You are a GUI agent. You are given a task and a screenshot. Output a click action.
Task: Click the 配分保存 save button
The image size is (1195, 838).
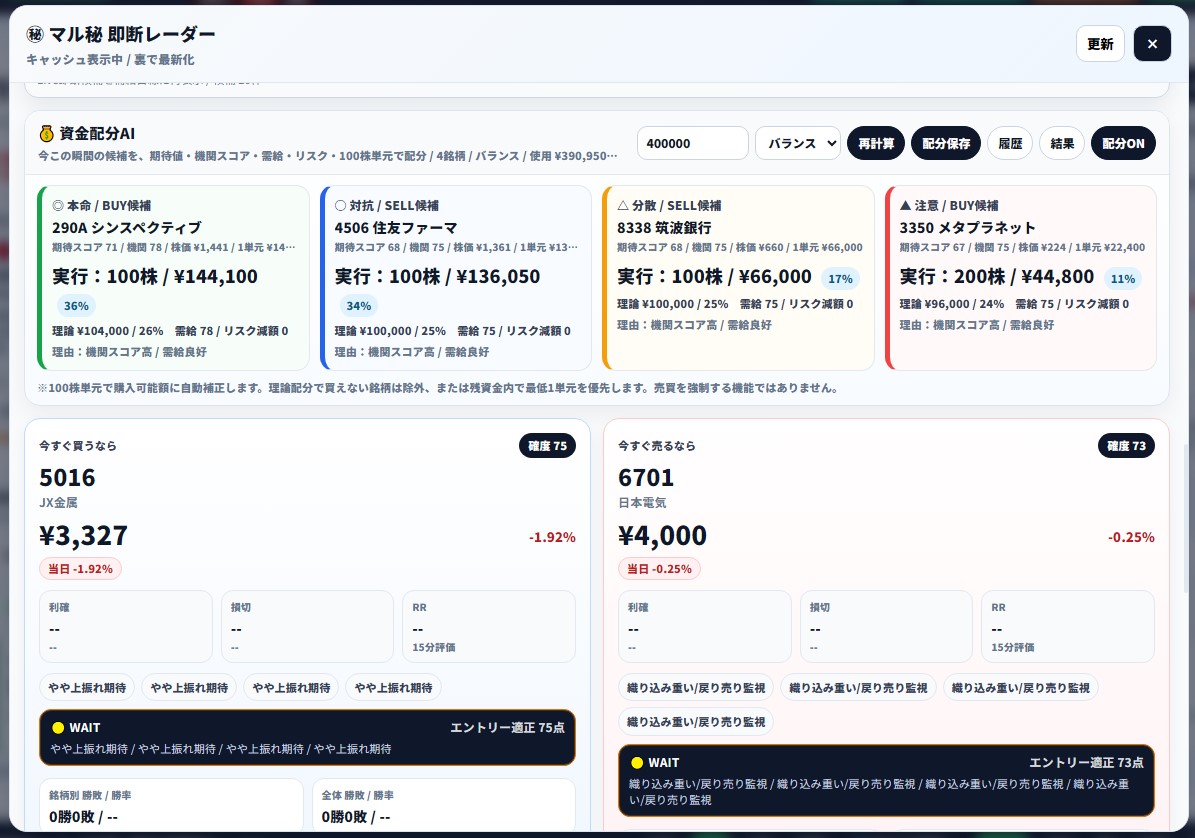point(946,143)
